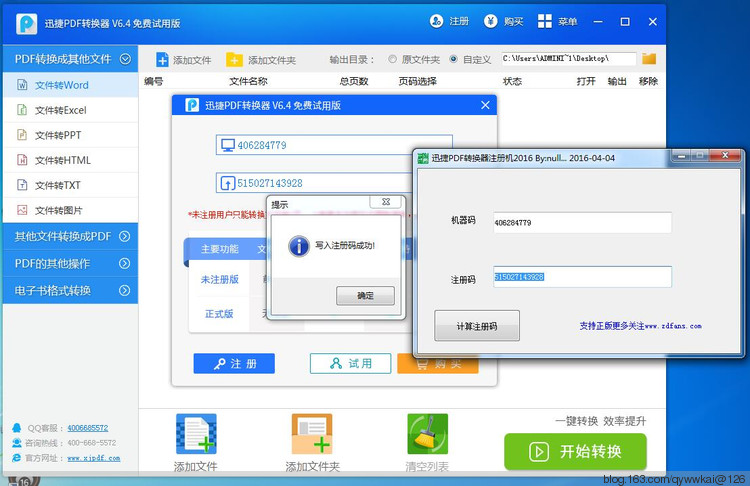
Task: Click the 机器码 field in keygen window
Action: [583, 222]
